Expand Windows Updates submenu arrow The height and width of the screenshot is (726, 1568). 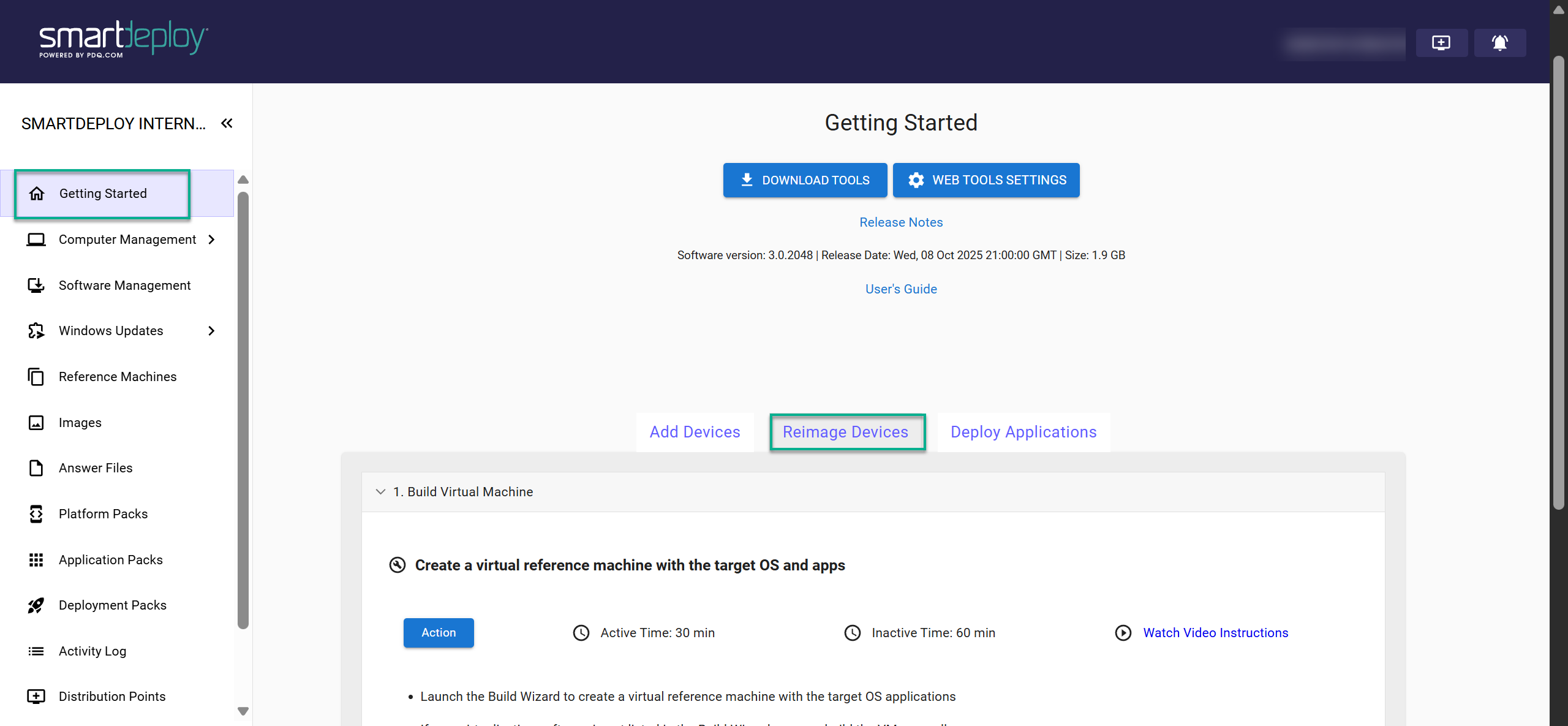tap(212, 331)
